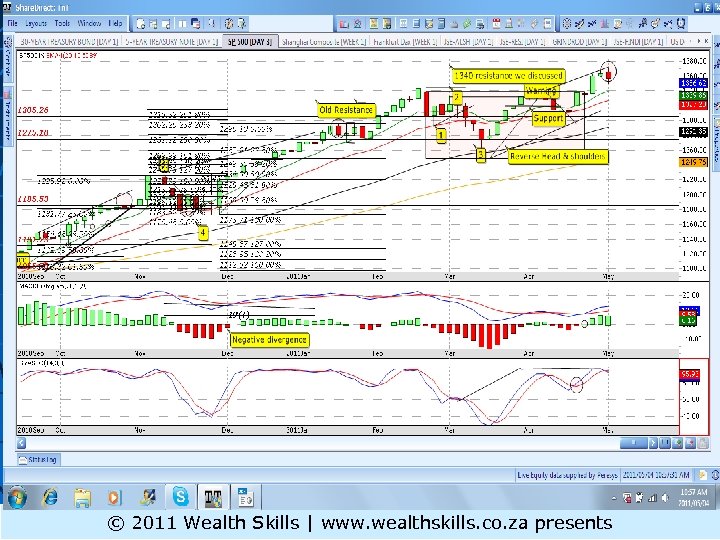720x540 pixels.
Task: Click the 1185.50 price level label
Action: (x=33, y=199)
